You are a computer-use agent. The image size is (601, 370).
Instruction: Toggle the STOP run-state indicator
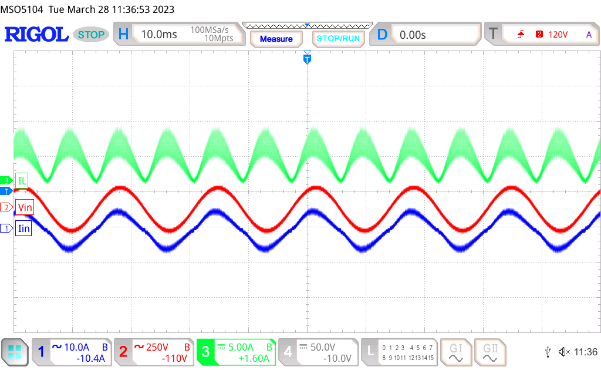pos(91,35)
